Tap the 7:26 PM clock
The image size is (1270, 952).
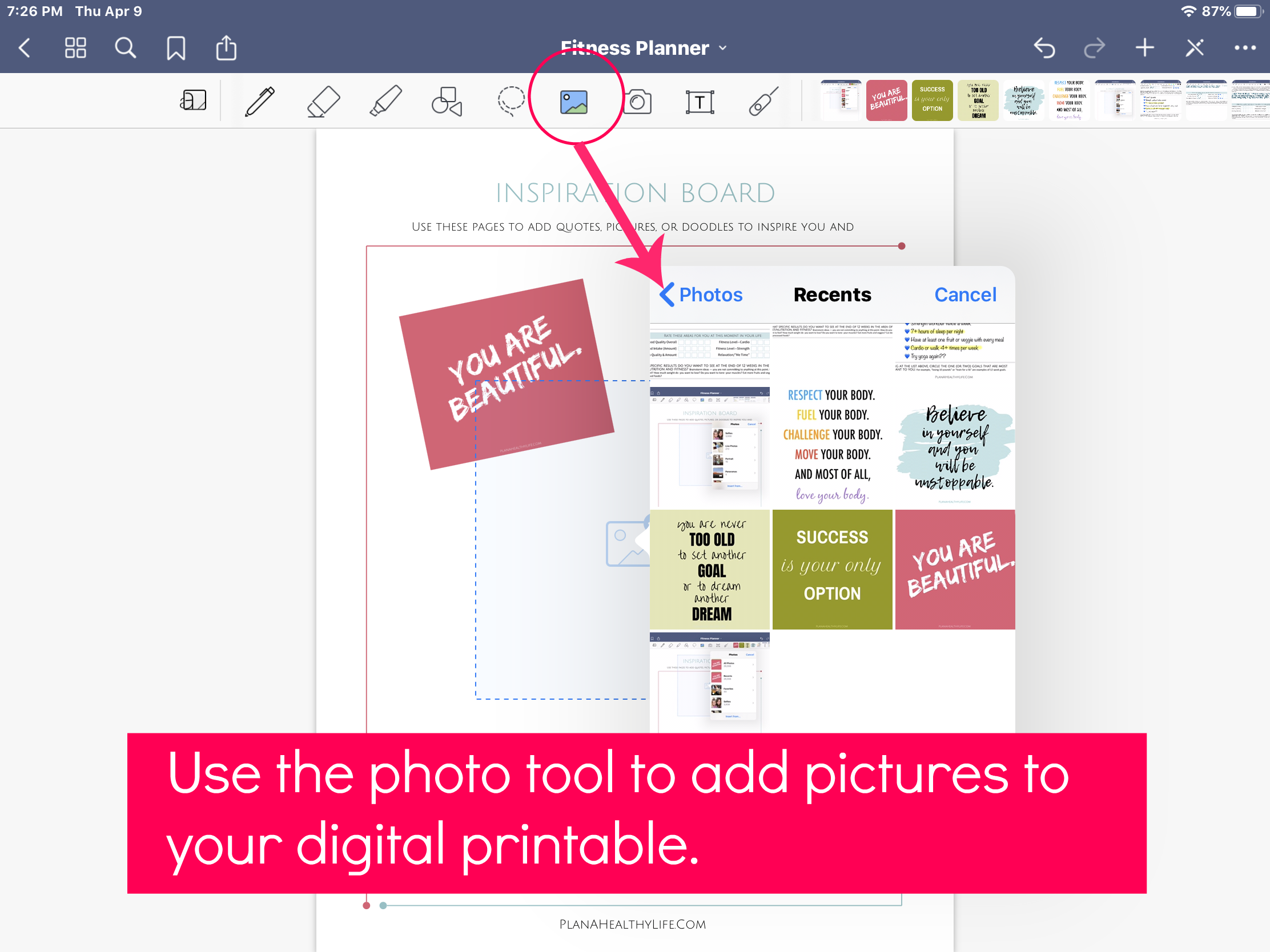point(35,11)
